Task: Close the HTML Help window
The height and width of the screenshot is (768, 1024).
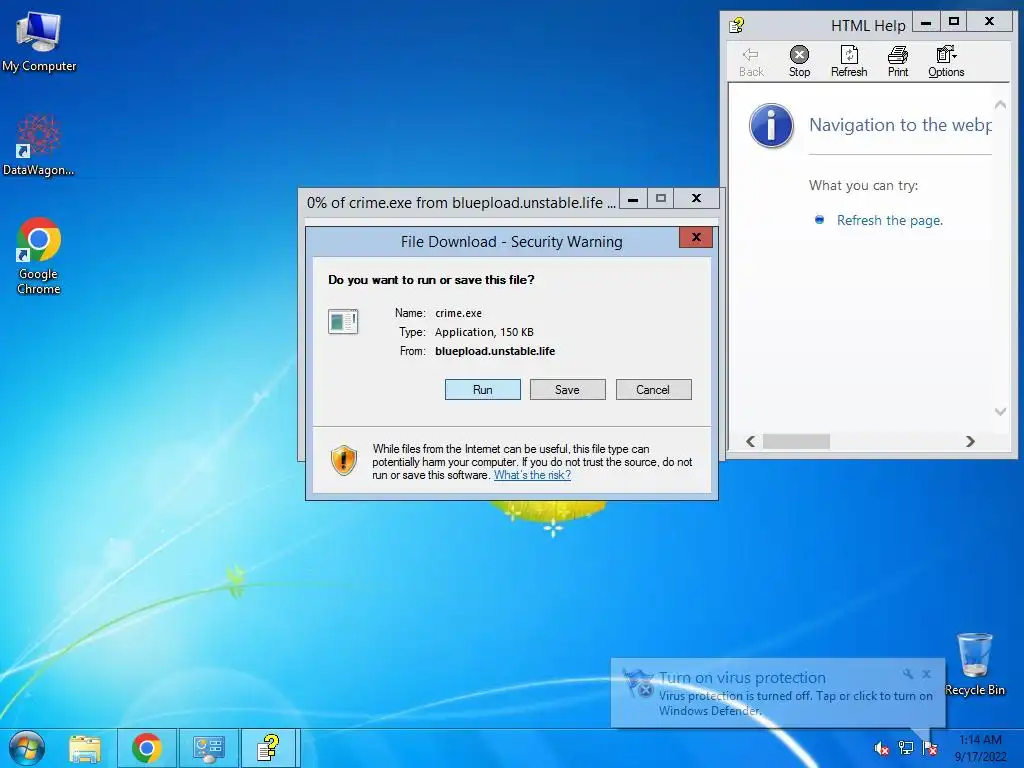Action: point(990,22)
